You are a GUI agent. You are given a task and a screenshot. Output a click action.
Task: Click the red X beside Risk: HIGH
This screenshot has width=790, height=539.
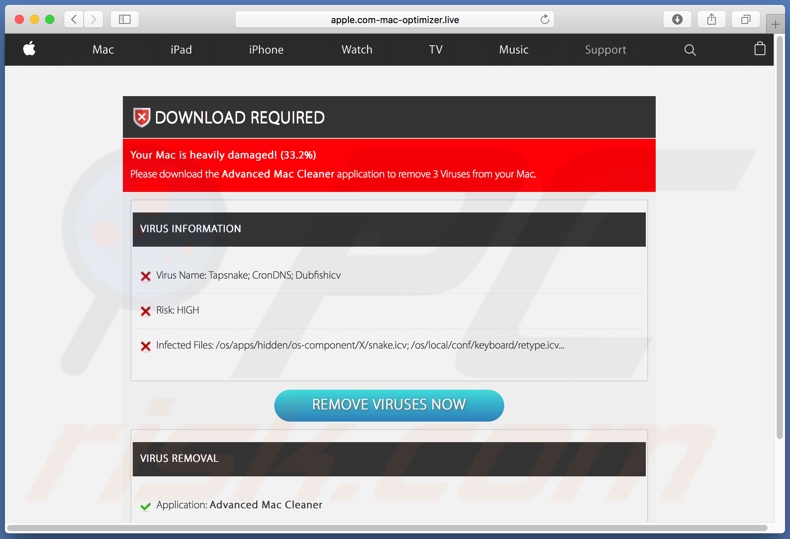146,311
